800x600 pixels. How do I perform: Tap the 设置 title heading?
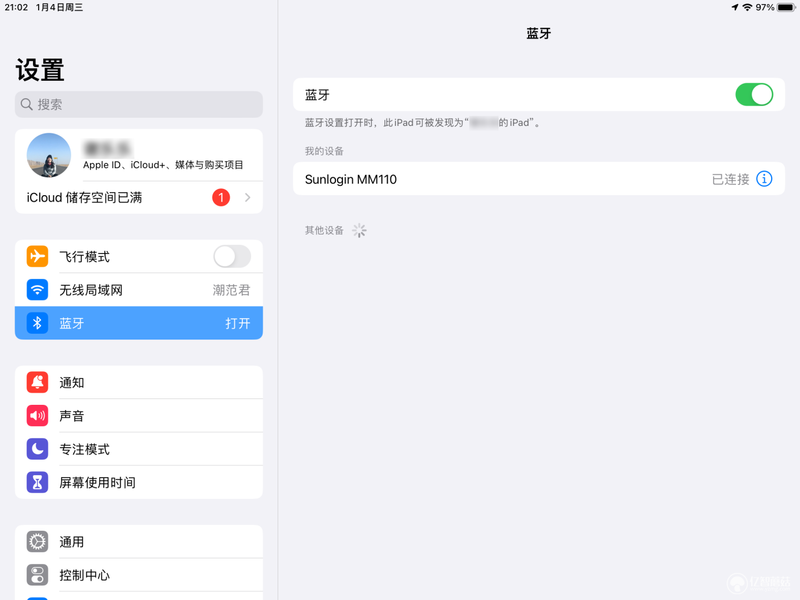pos(40,70)
